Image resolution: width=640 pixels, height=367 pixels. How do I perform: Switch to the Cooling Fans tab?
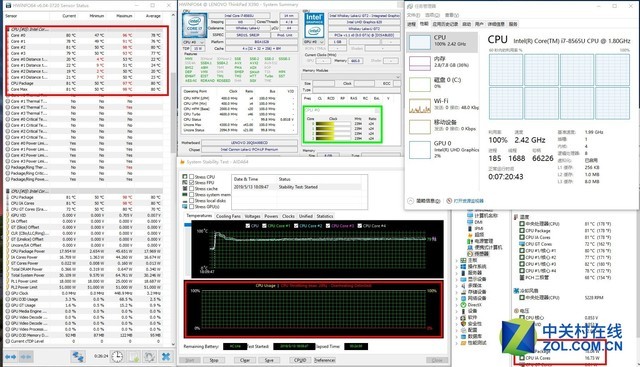[x=228, y=216]
